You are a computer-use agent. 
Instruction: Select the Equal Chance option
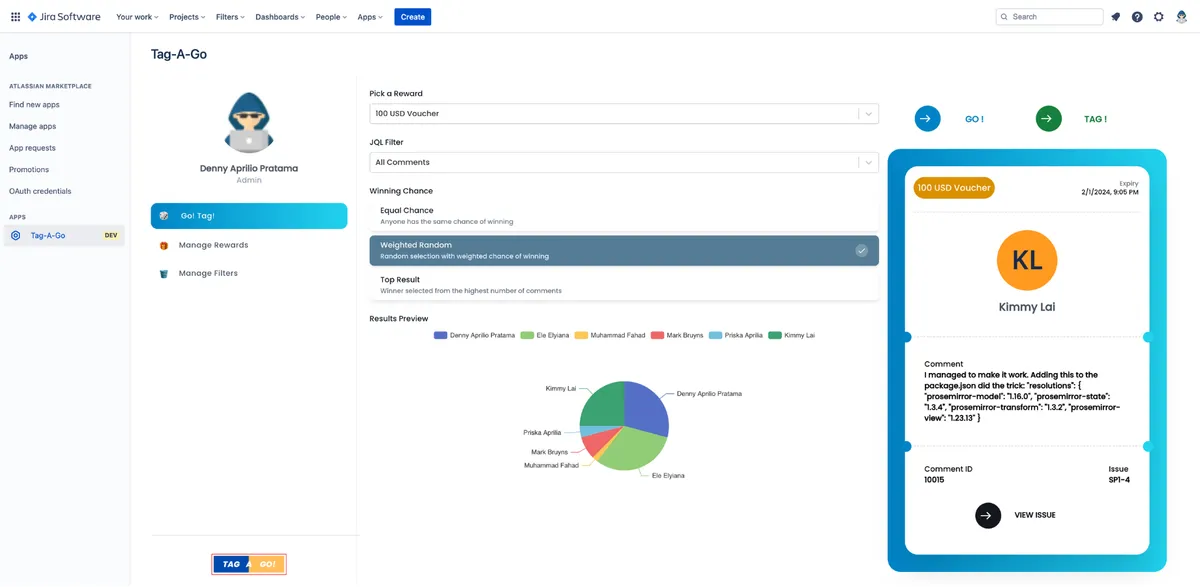pyautogui.click(x=624, y=215)
